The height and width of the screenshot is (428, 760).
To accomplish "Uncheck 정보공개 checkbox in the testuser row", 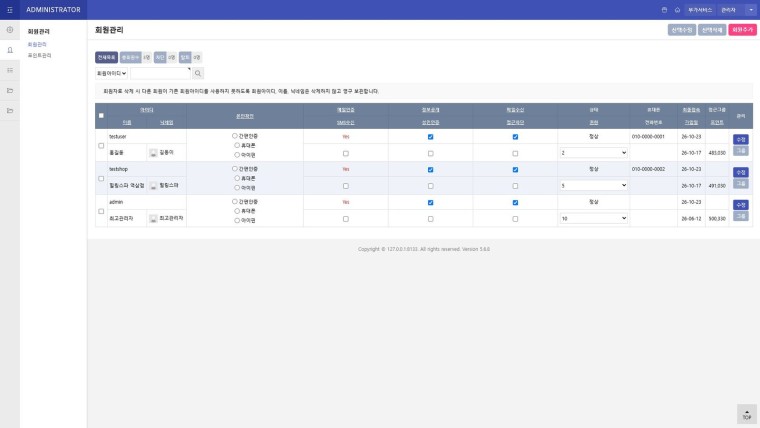I will (430, 137).
